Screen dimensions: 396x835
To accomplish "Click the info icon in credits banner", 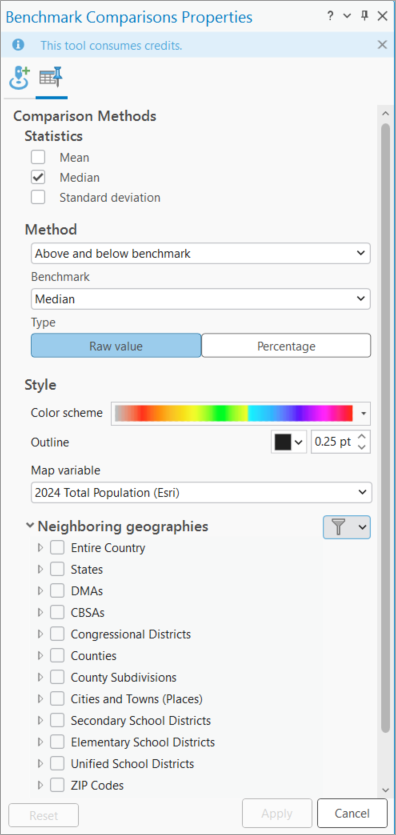I will 19,45.
